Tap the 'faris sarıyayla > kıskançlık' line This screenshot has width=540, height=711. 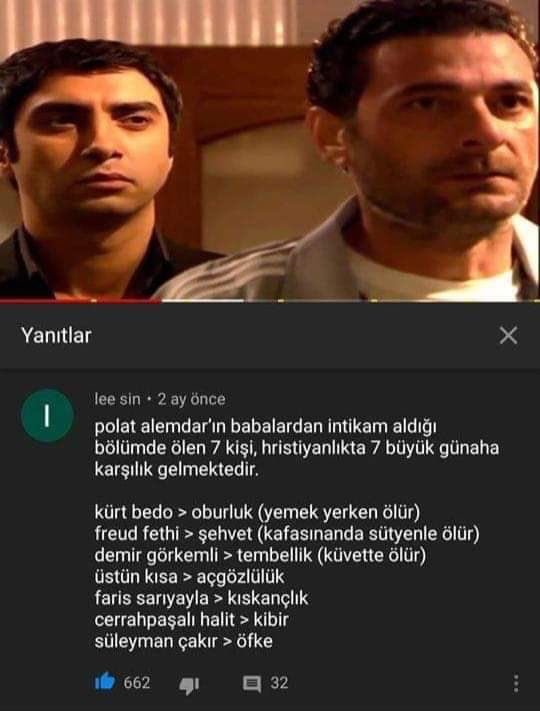(201, 598)
